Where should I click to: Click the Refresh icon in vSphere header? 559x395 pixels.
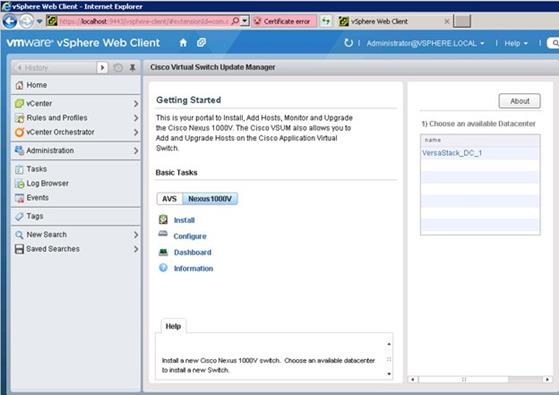tap(348, 43)
